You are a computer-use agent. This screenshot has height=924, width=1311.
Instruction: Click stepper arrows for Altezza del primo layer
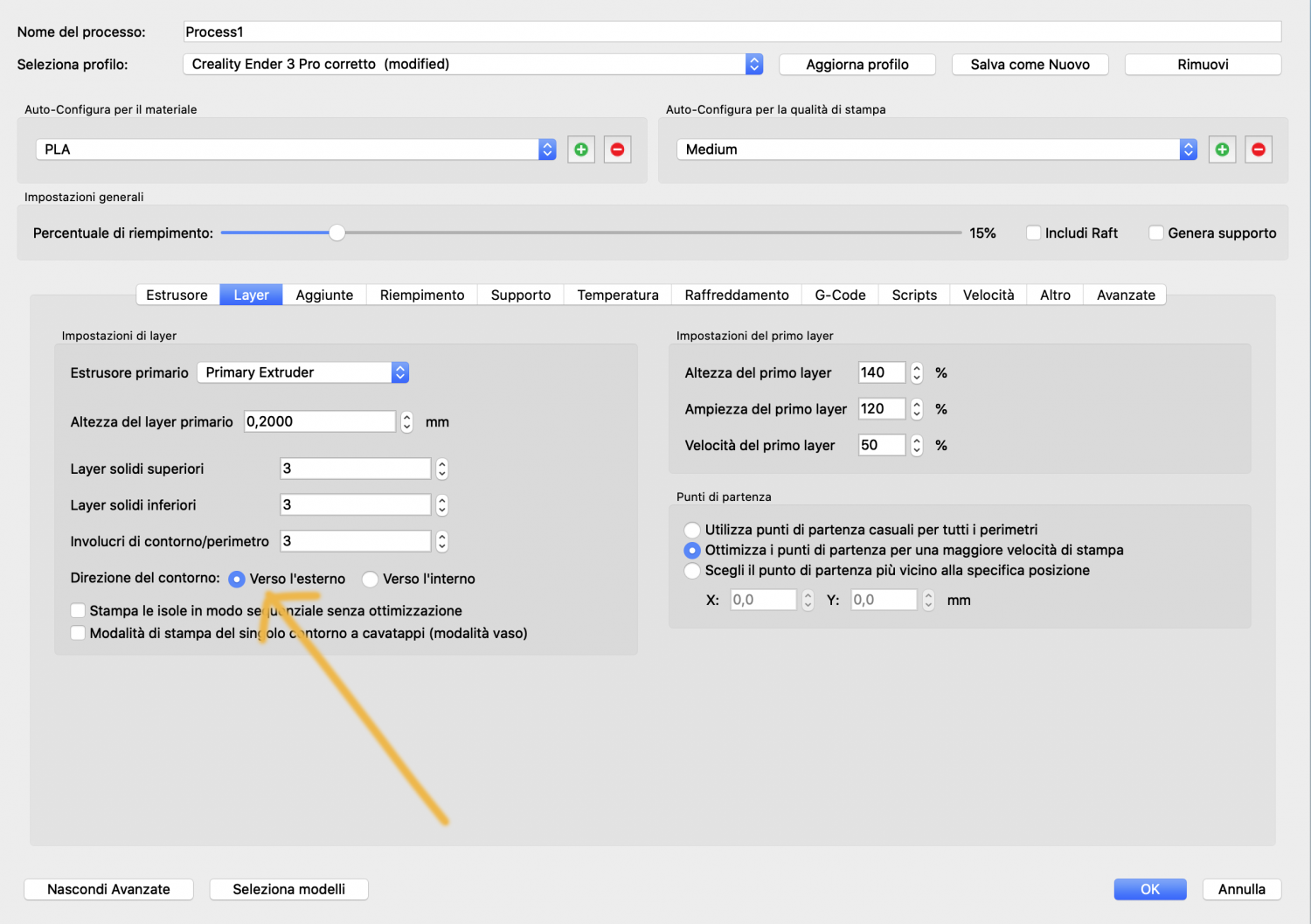pyautogui.click(x=916, y=373)
